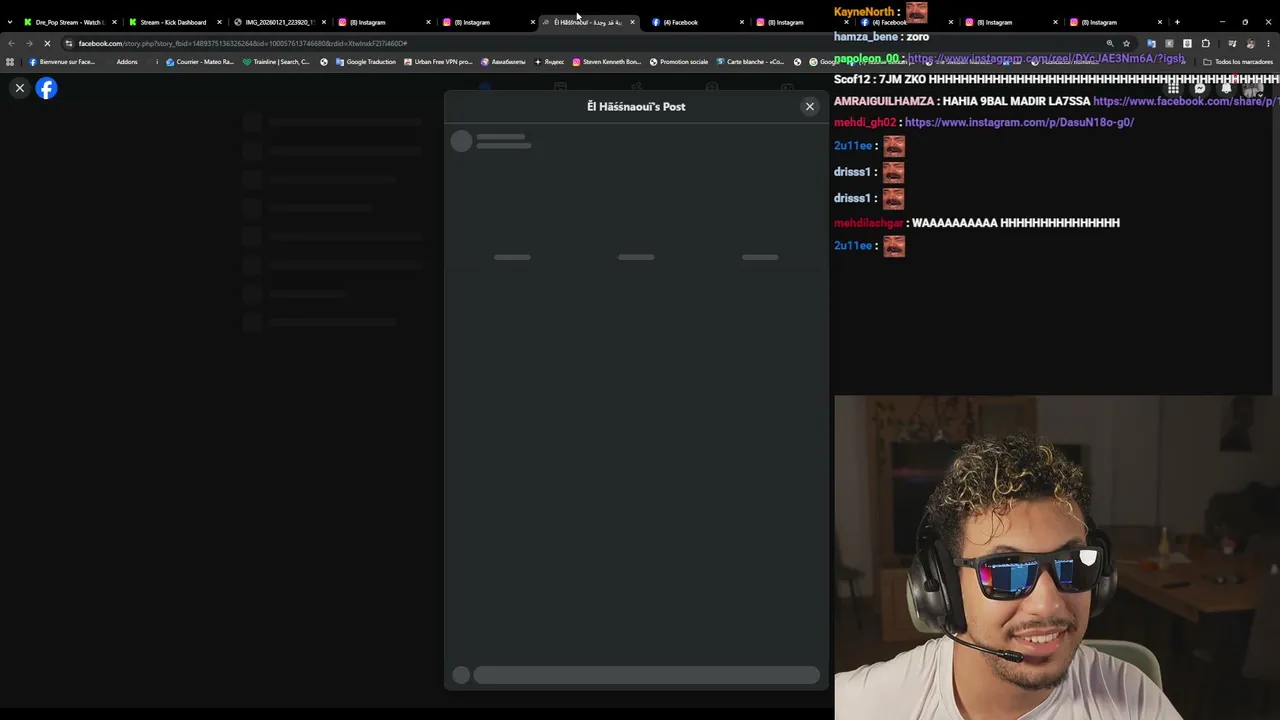Expand the tab search chevron
This screenshot has width=1280, height=720.
click(x=10, y=22)
